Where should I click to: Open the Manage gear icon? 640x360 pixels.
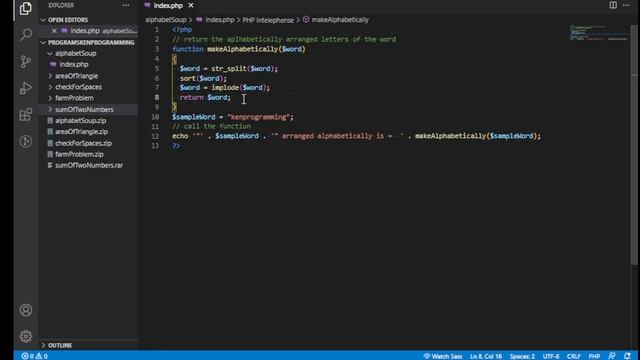pos(25,336)
